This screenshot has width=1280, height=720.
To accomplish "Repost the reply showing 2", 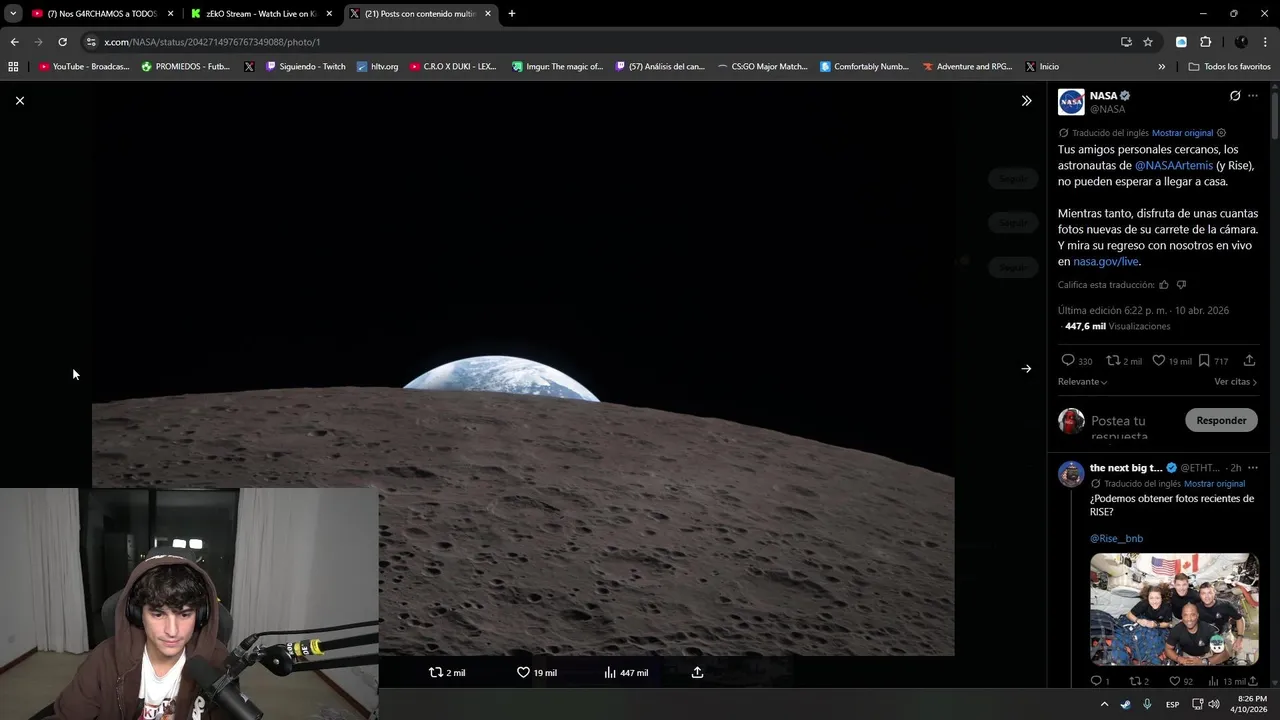I will pyautogui.click(x=1133, y=681).
